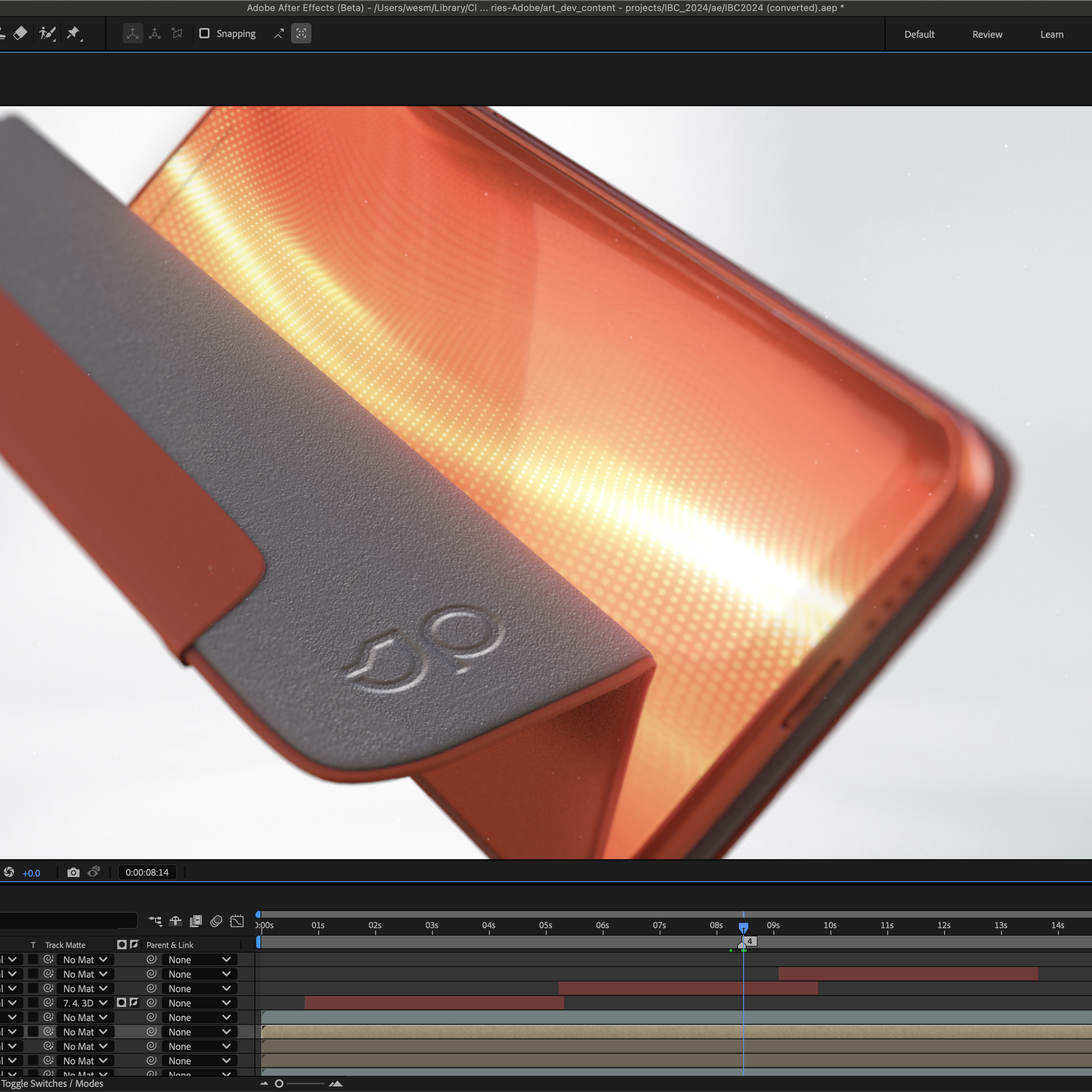Toggle inverted matte on 7.4.3D row

click(x=134, y=1002)
